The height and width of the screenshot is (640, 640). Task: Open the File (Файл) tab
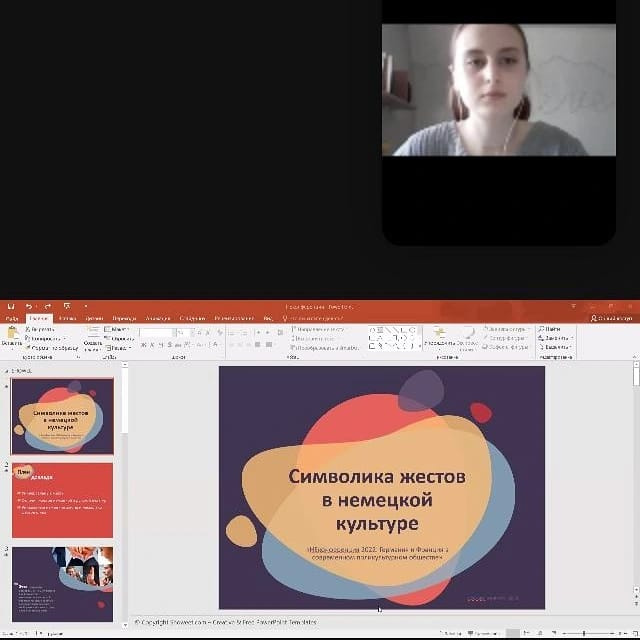tap(12, 318)
